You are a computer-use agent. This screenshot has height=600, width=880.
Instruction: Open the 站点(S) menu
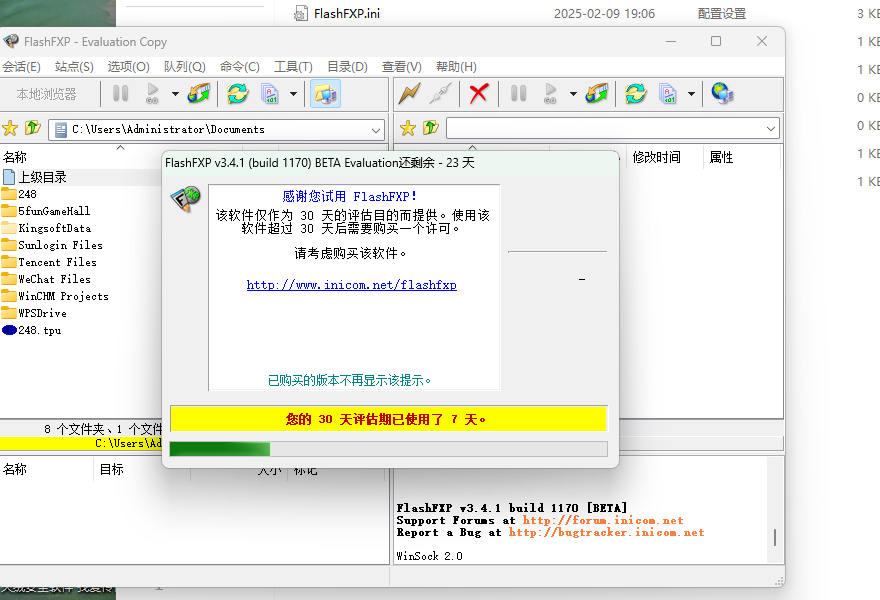pos(74,67)
